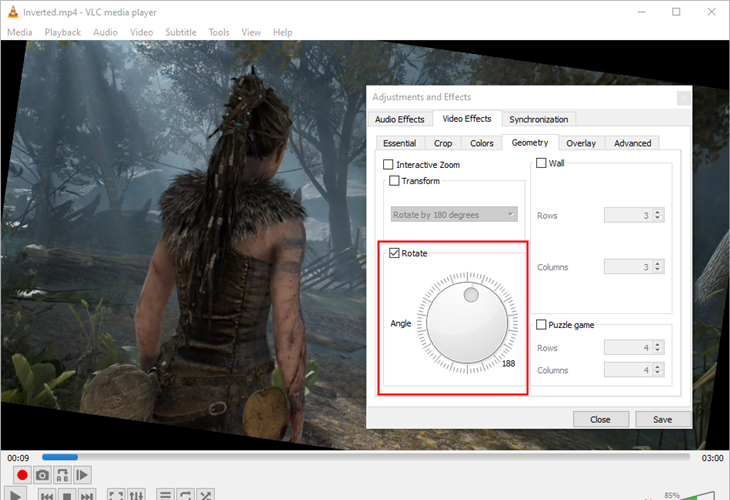Click the Angle rotation dial
This screenshot has width=730, height=500.
coord(467,323)
